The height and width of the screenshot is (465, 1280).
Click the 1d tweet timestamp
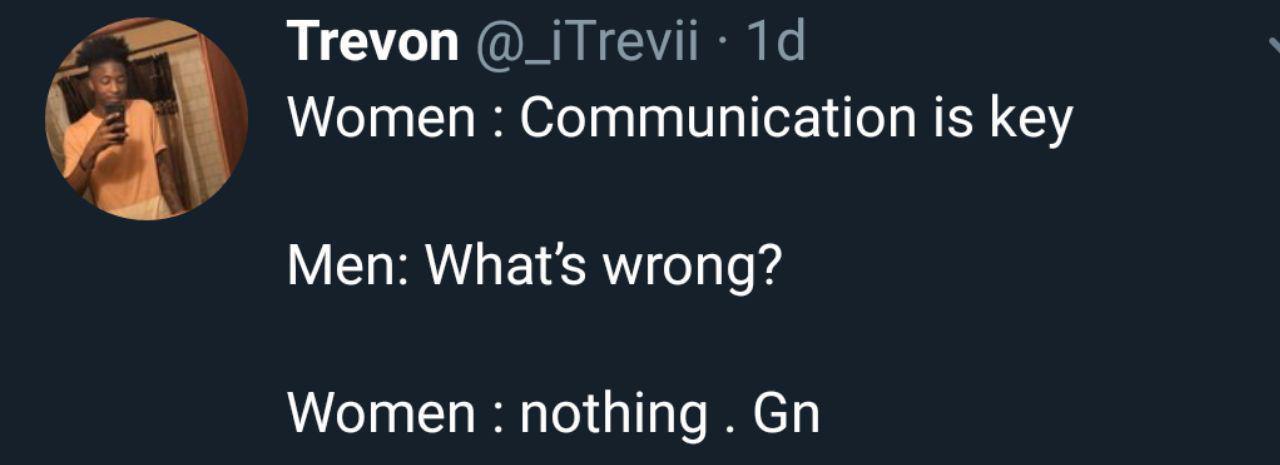(x=775, y=42)
